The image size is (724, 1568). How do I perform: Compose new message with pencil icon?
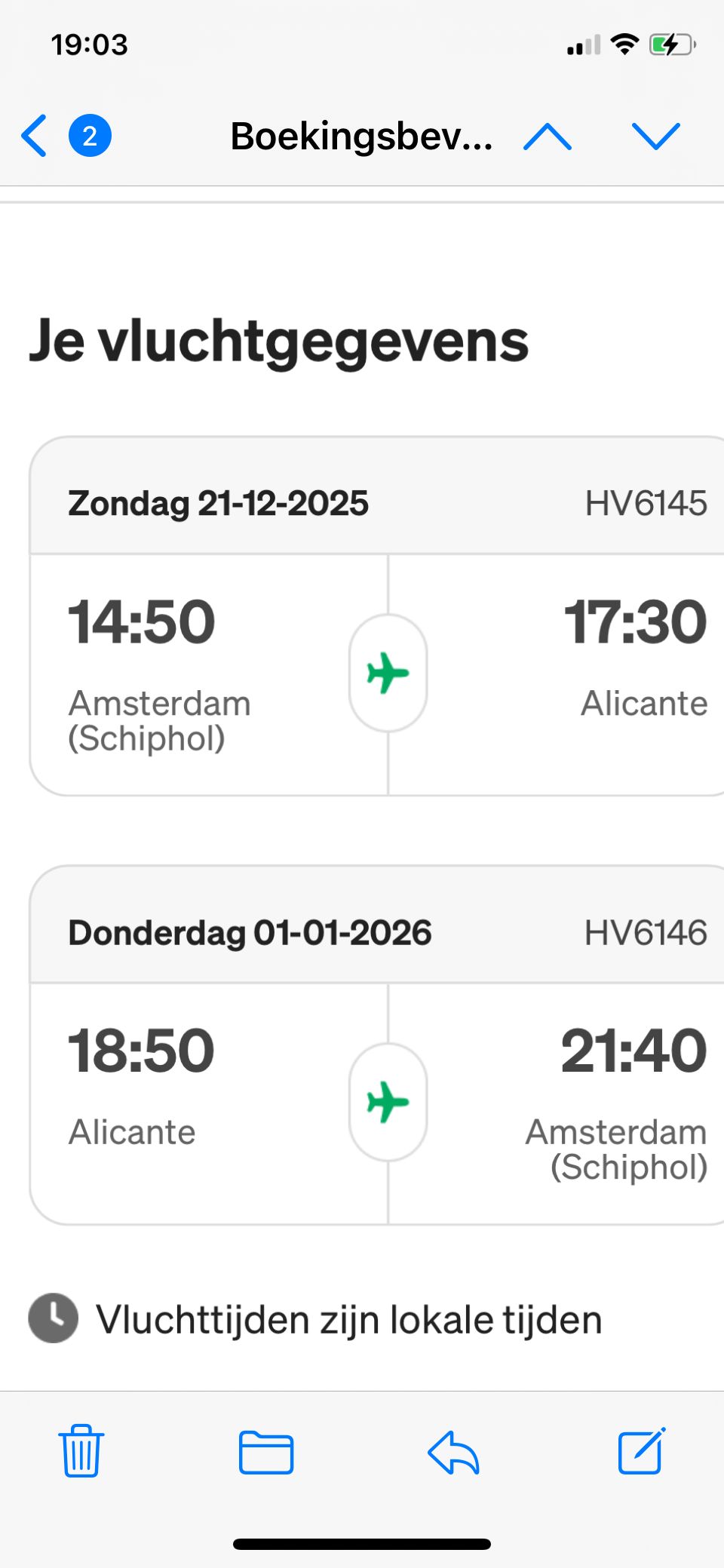[x=642, y=1450]
